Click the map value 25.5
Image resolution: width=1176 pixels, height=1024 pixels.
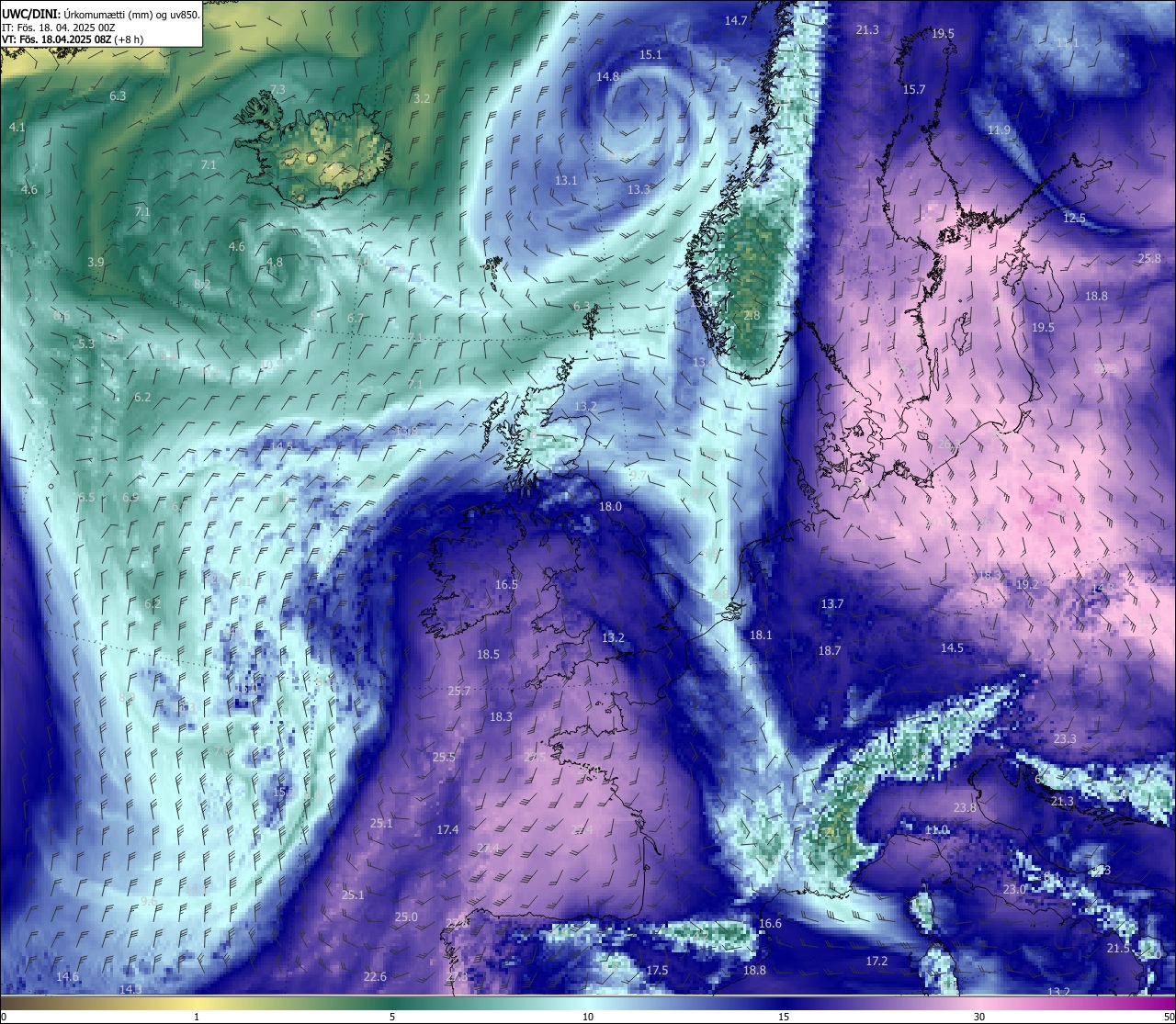click(444, 758)
